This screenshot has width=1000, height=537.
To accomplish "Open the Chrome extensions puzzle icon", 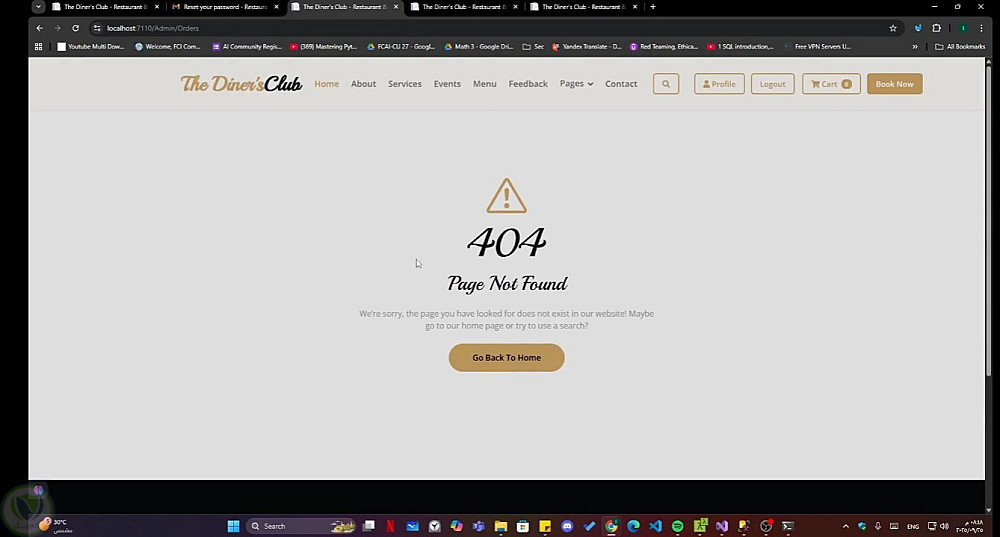I will pos(936,28).
